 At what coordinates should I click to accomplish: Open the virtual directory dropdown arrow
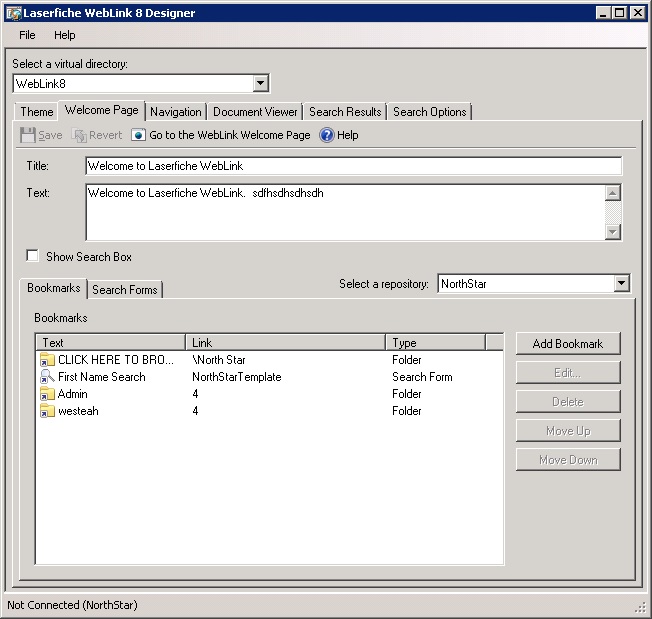tap(260, 83)
